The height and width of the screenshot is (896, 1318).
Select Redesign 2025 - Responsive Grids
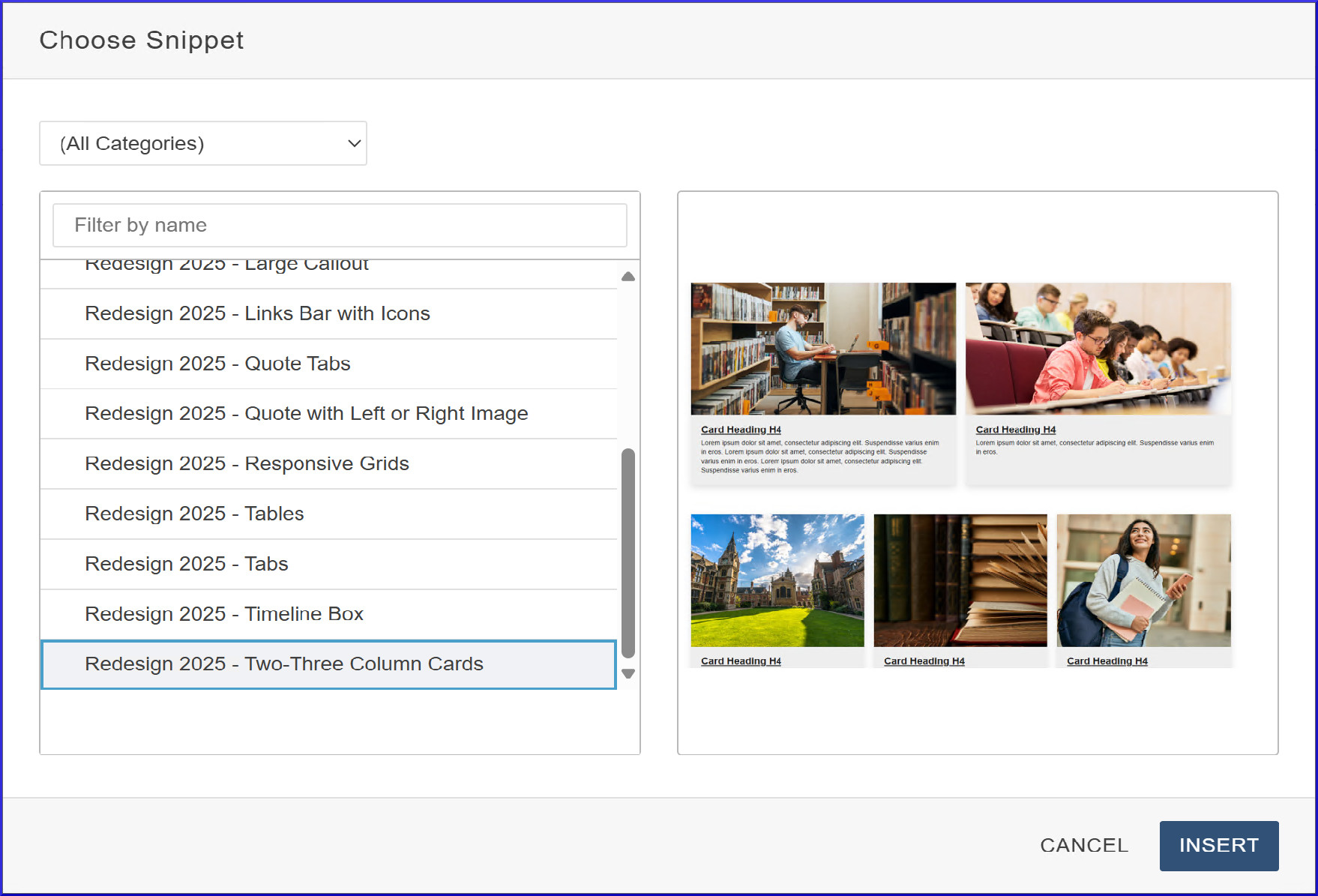click(x=247, y=464)
